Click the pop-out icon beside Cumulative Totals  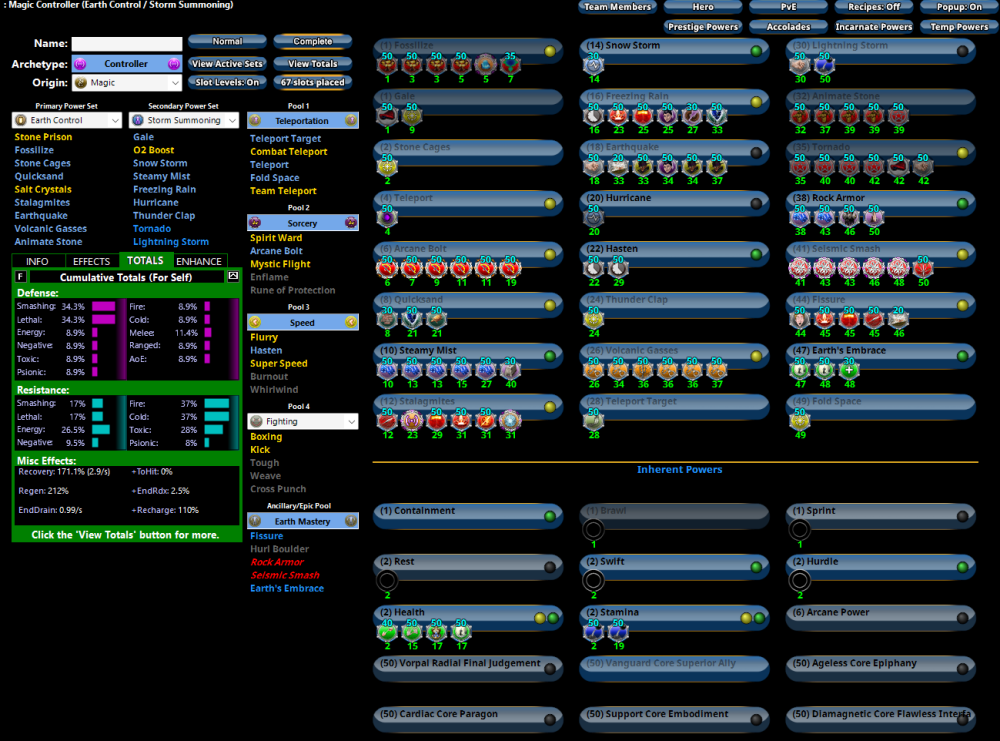(233, 276)
